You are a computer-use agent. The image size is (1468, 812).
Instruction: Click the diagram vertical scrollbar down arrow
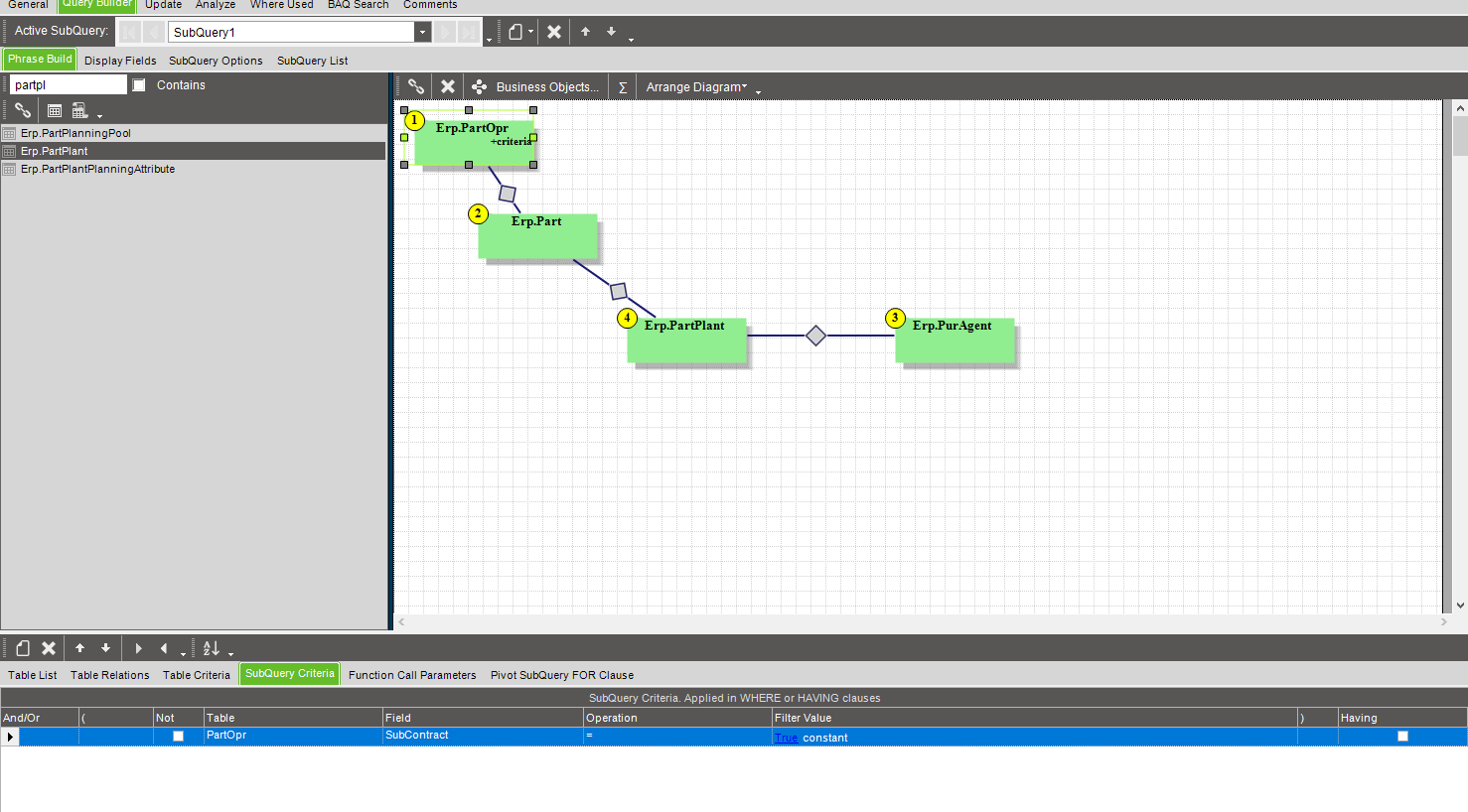pyautogui.click(x=1460, y=605)
